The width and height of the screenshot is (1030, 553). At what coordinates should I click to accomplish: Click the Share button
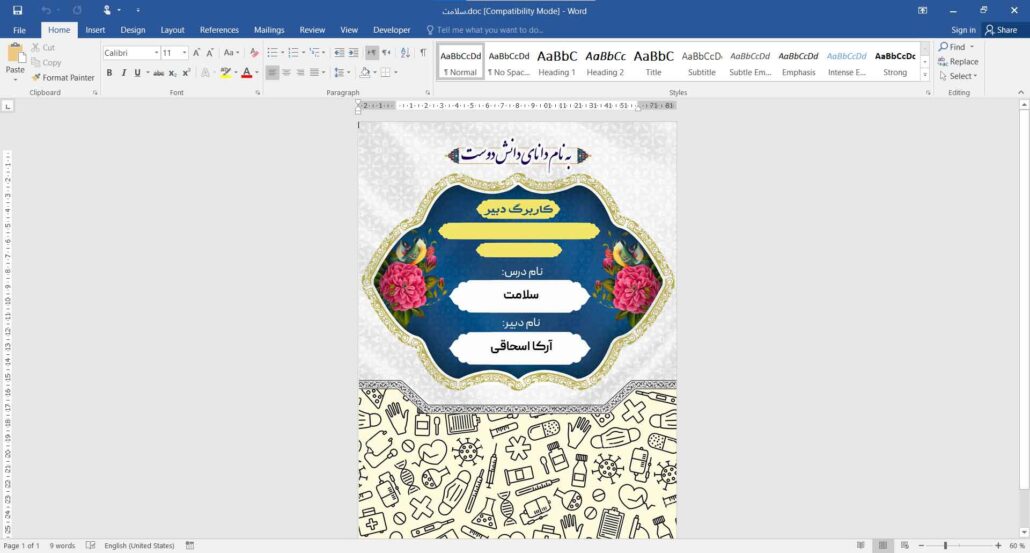1000,30
